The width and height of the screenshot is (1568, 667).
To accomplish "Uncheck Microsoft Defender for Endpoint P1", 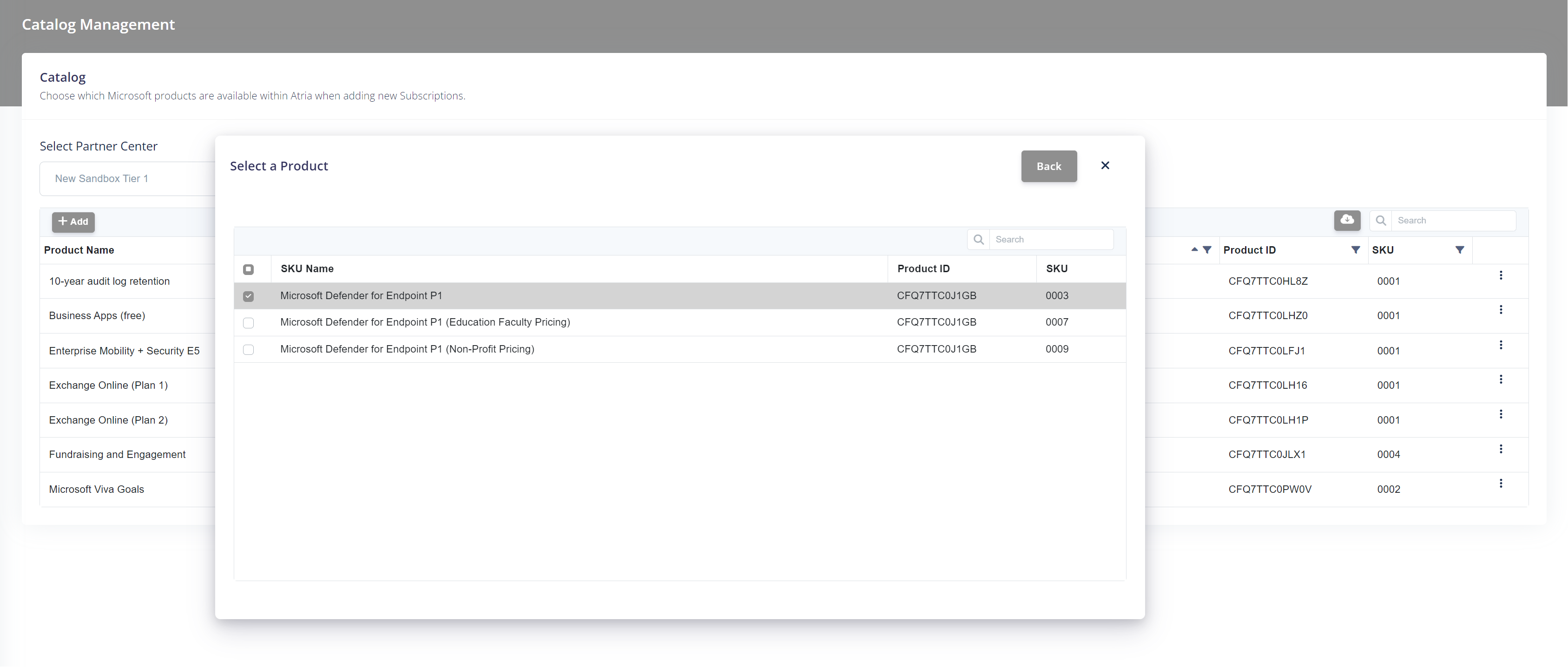I will click(x=248, y=296).
